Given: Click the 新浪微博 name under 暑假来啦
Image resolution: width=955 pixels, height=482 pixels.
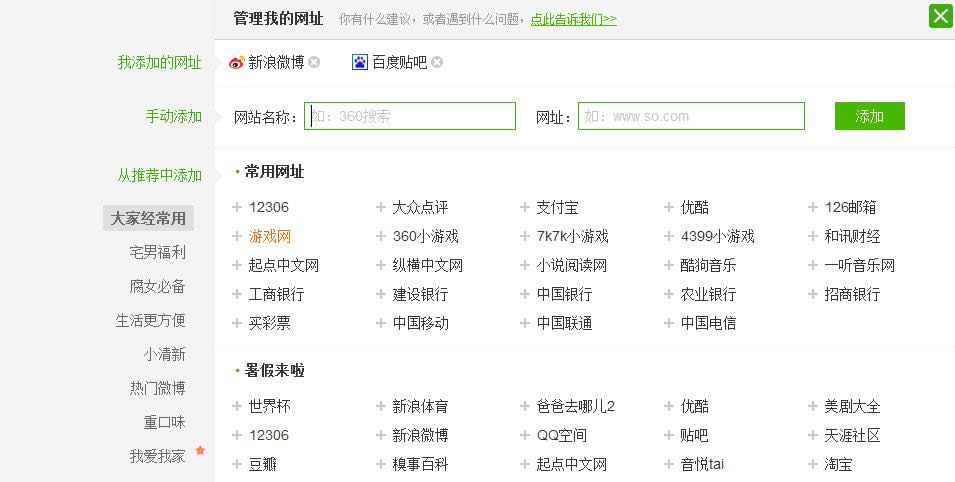Looking at the screenshot, I should [420, 435].
